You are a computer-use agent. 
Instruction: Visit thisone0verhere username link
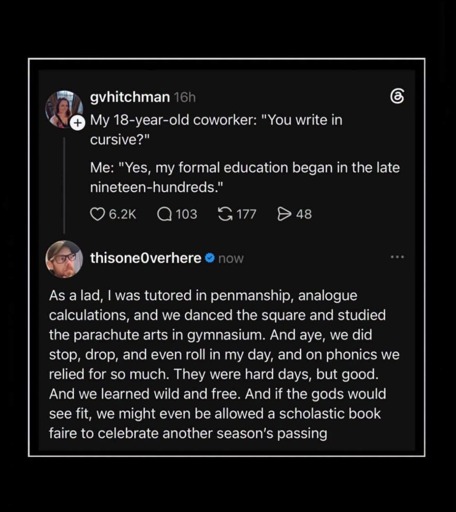click(x=146, y=258)
